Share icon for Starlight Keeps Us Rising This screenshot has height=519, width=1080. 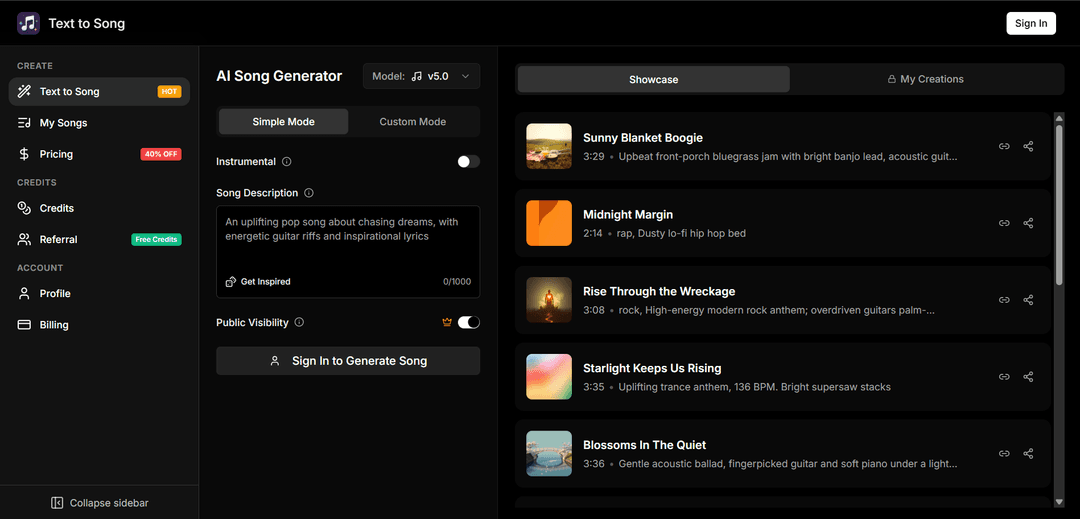coord(1028,377)
